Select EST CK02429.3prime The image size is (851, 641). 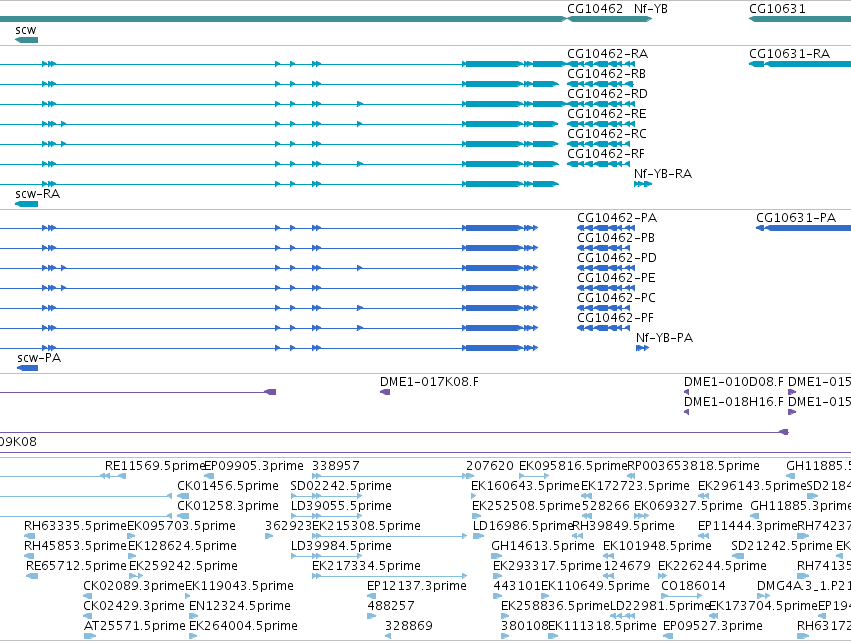click(x=134, y=607)
